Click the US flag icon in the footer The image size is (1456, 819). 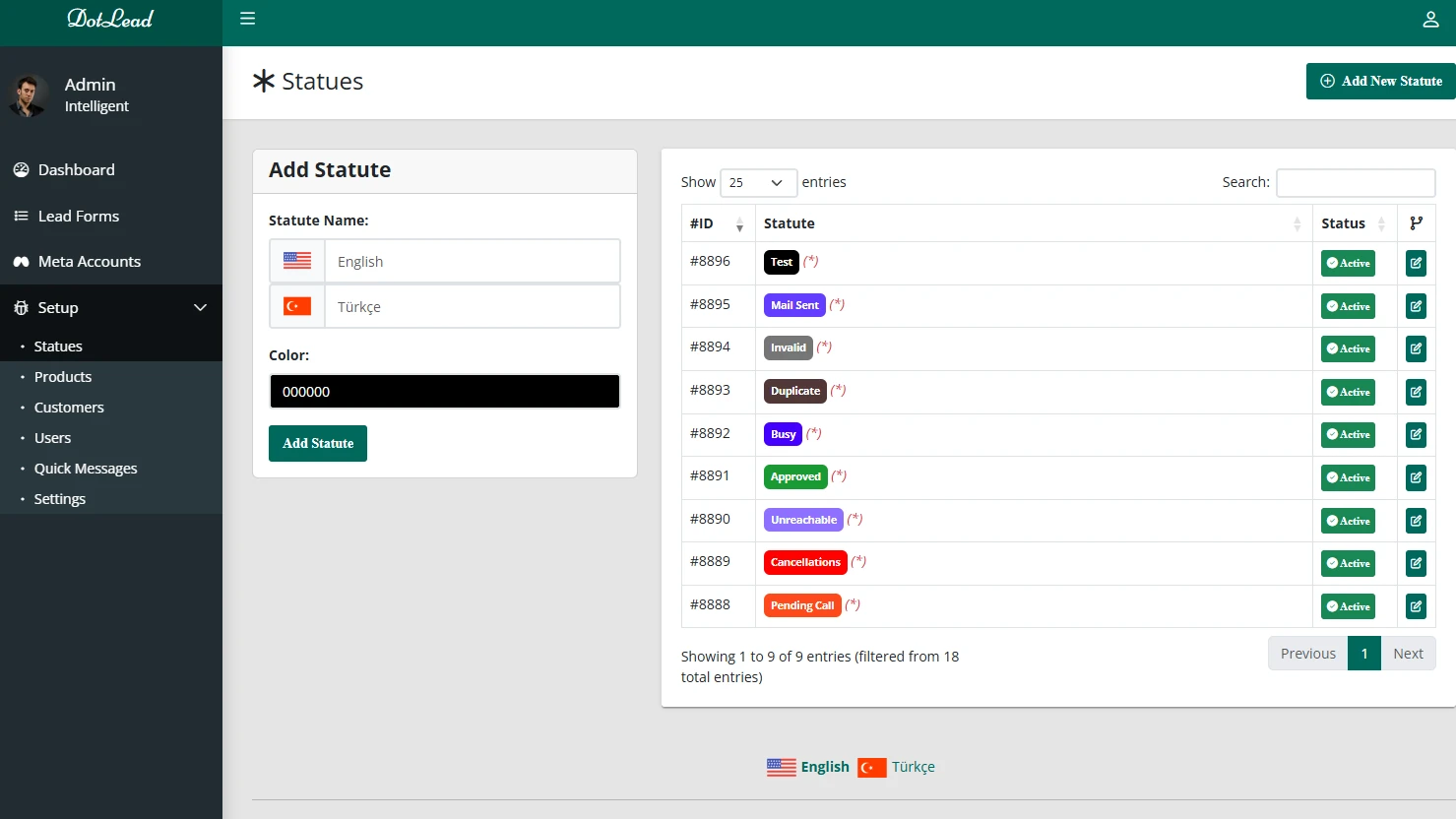[x=781, y=767]
